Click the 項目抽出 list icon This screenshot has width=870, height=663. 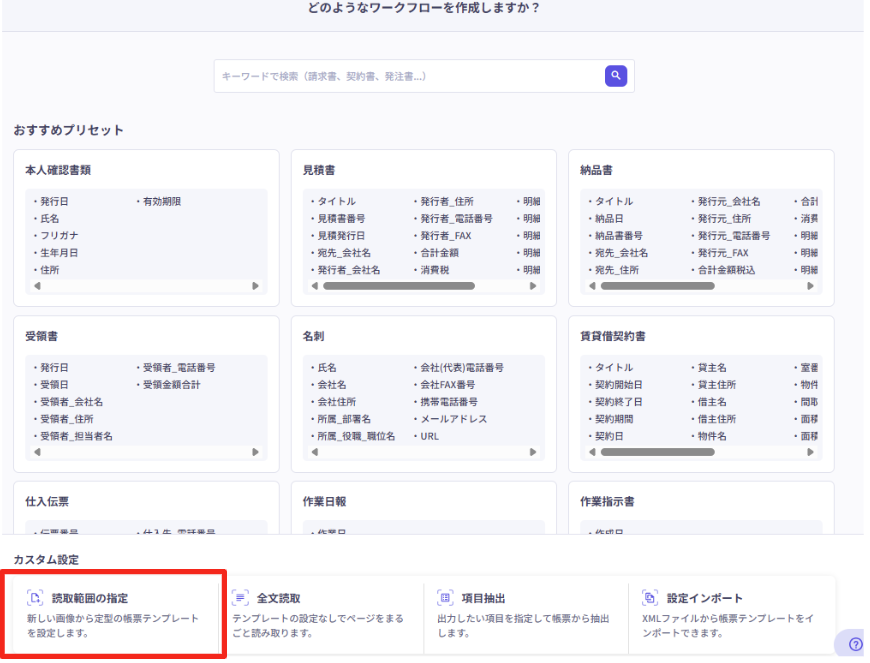tap(445, 598)
